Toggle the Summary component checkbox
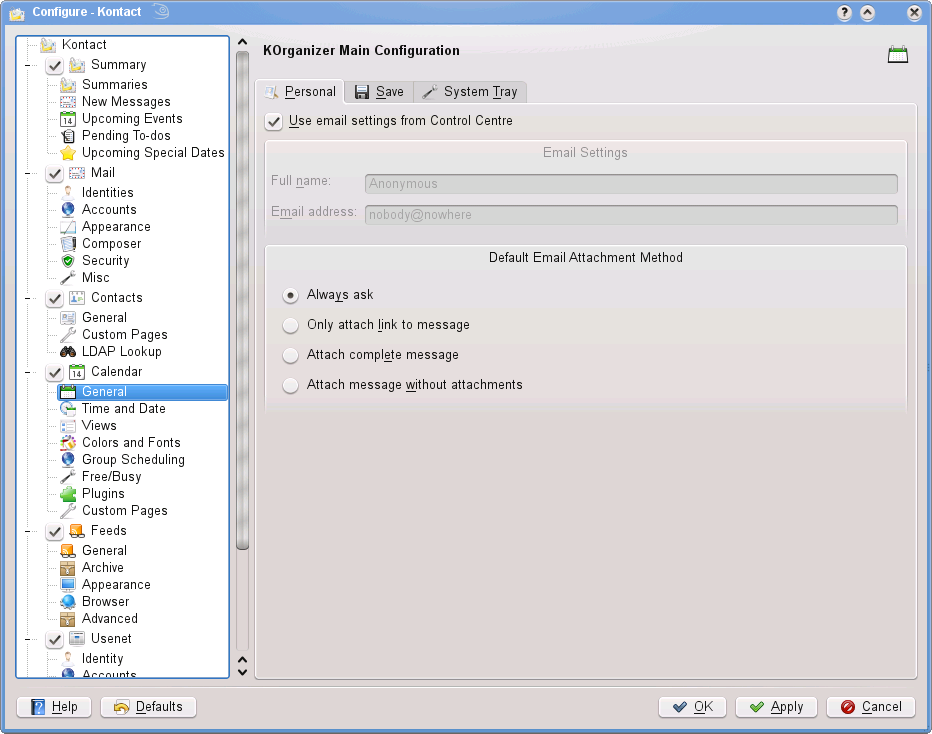Image resolution: width=932 pixels, height=734 pixels. click(x=55, y=65)
